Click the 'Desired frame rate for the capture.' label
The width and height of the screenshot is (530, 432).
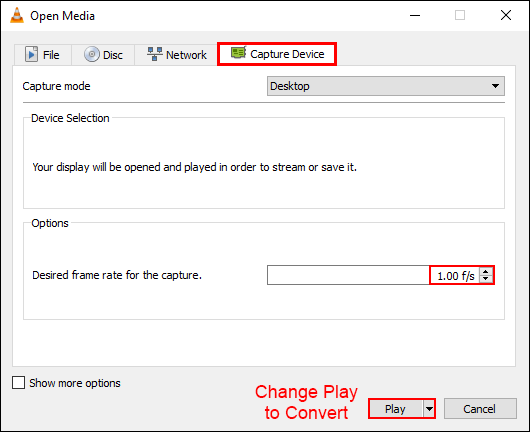117,275
